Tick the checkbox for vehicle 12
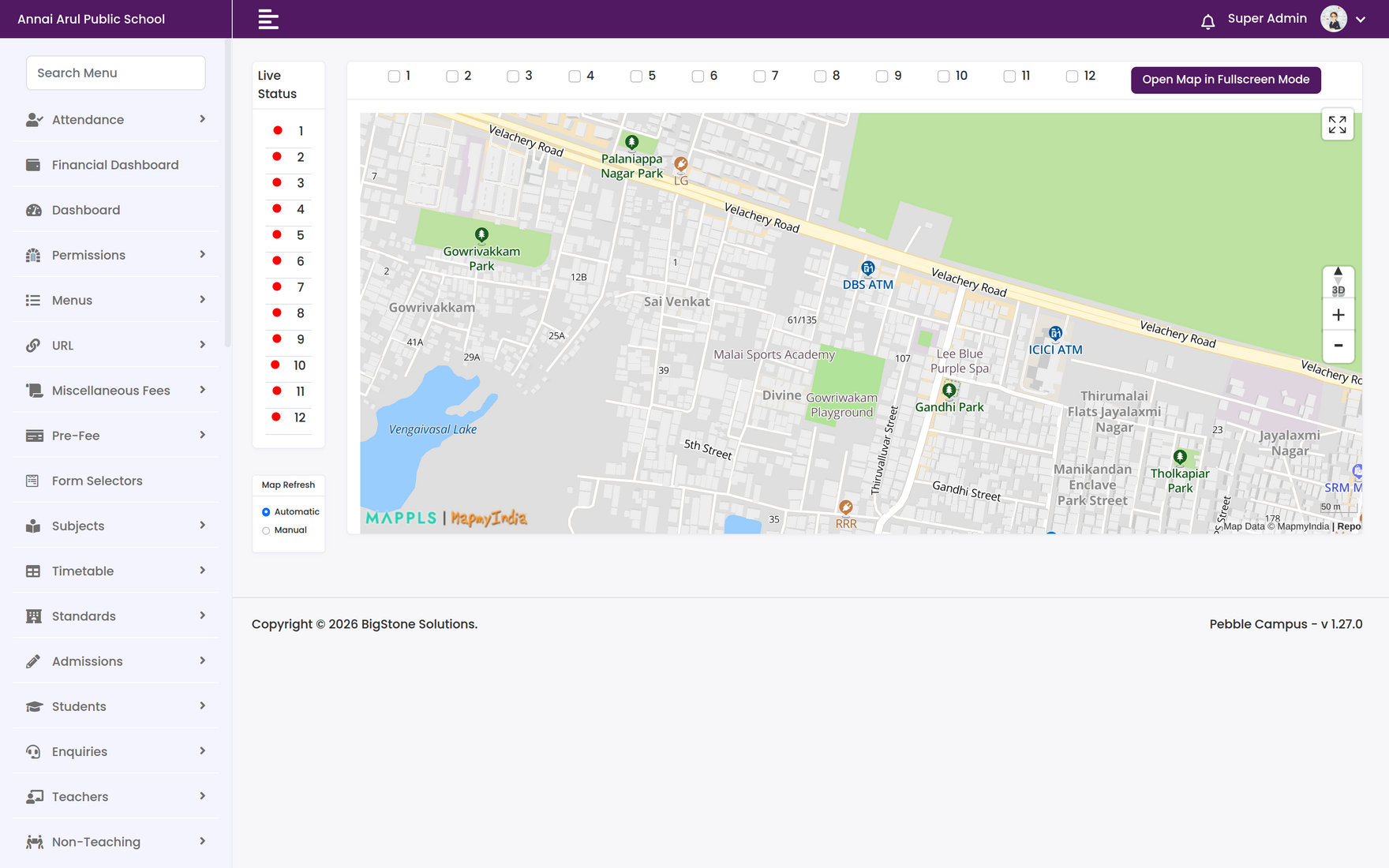 [x=1072, y=77]
